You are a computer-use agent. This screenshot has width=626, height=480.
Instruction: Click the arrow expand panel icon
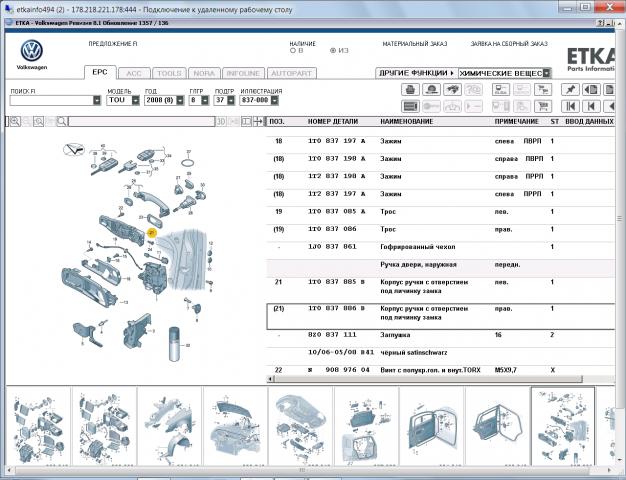pyautogui.click(x=258, y=121)
